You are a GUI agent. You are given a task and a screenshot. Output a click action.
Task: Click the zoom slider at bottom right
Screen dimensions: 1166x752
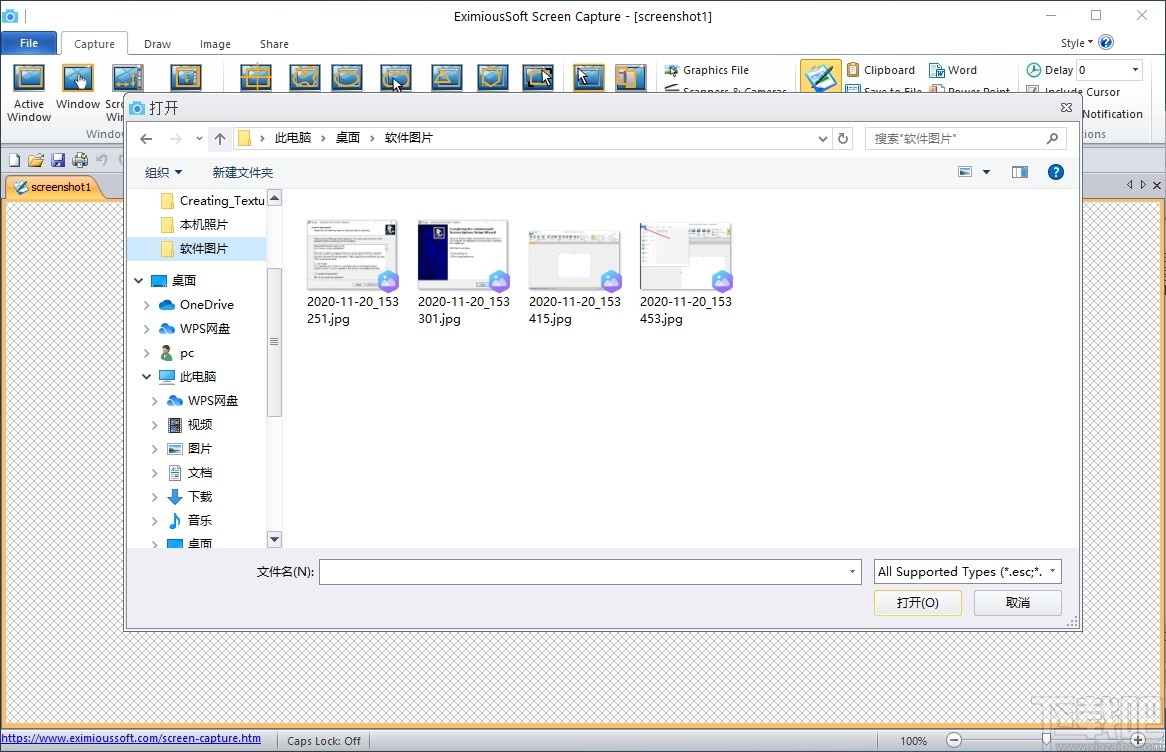coord(1048,741)
